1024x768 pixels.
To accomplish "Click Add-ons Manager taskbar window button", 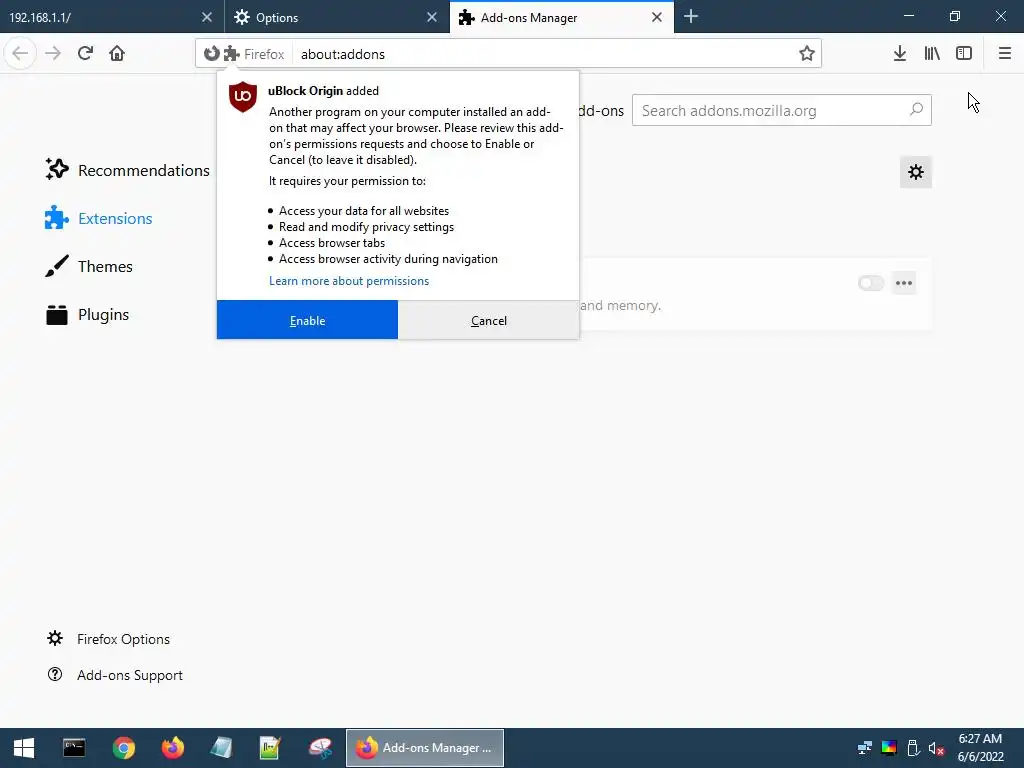I will (424, 748).
